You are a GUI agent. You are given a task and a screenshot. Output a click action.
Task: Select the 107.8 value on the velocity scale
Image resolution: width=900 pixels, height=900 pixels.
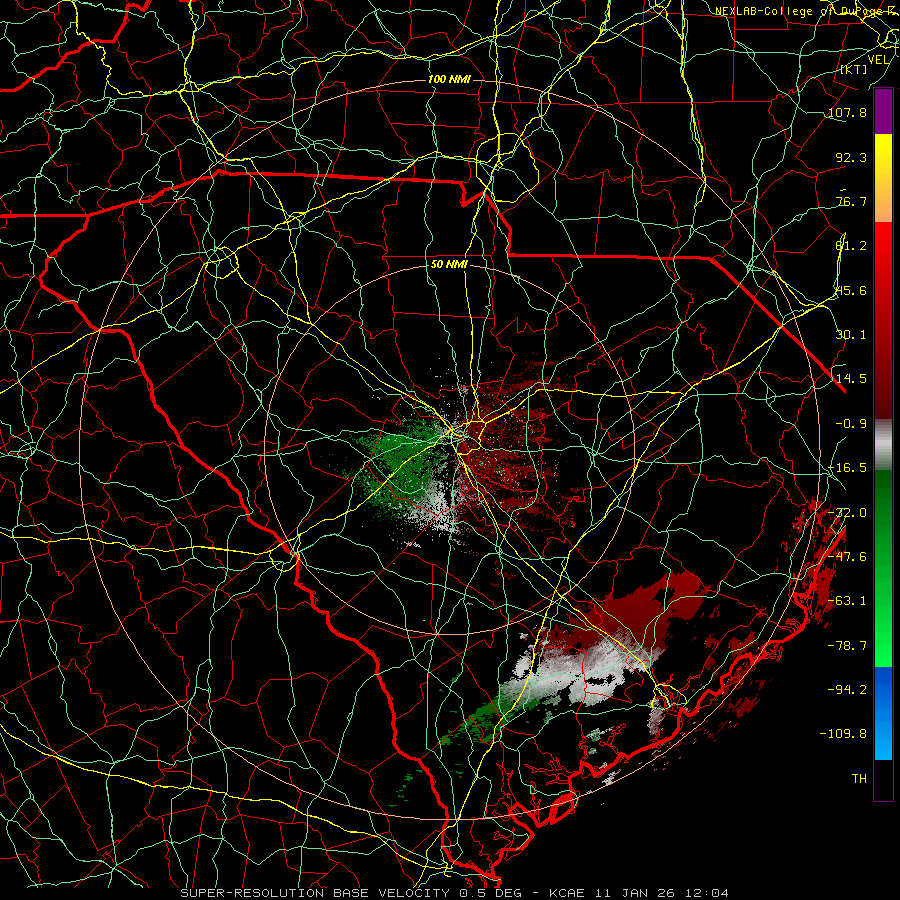pos(847,112)
